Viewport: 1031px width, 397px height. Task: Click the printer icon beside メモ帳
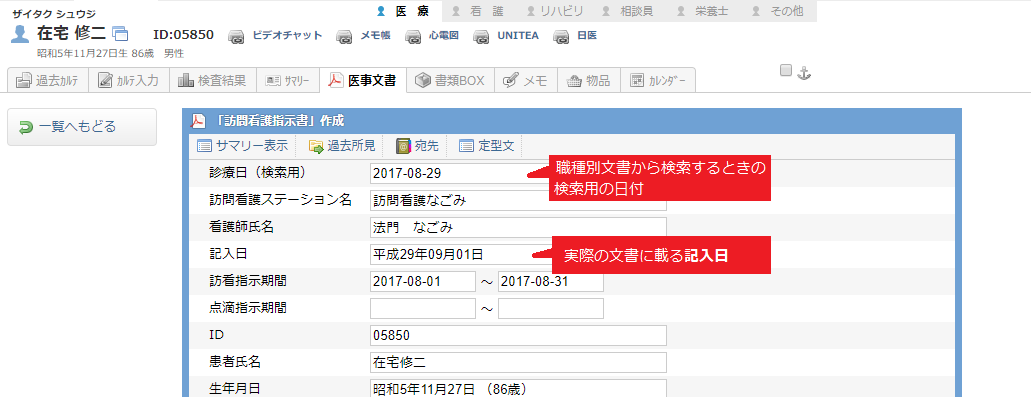[345, 36]
